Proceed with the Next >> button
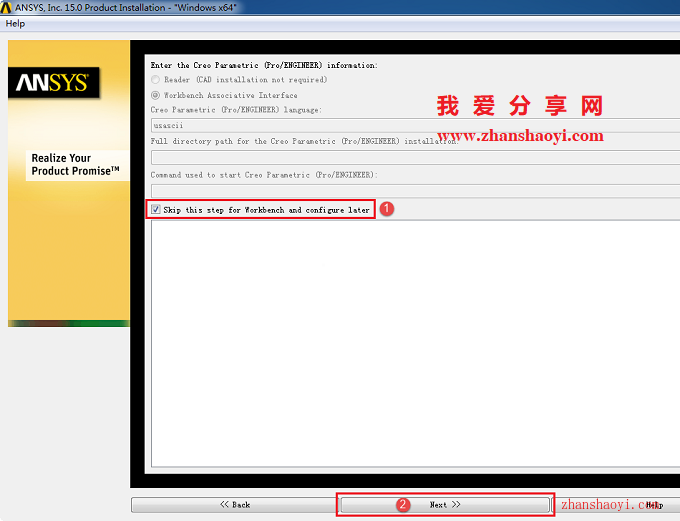The image size is (680, 521). coord(445,505)
